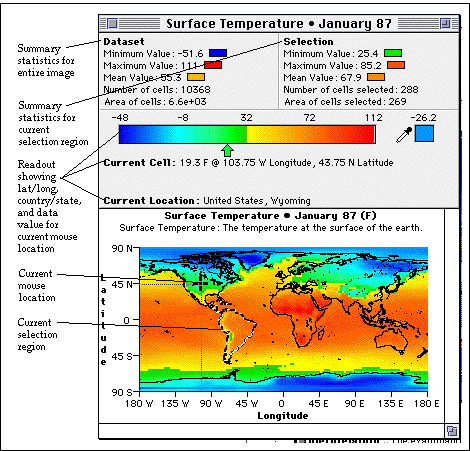Click the horizontal scrollbar track at window bottom

(x=272, y=431)
